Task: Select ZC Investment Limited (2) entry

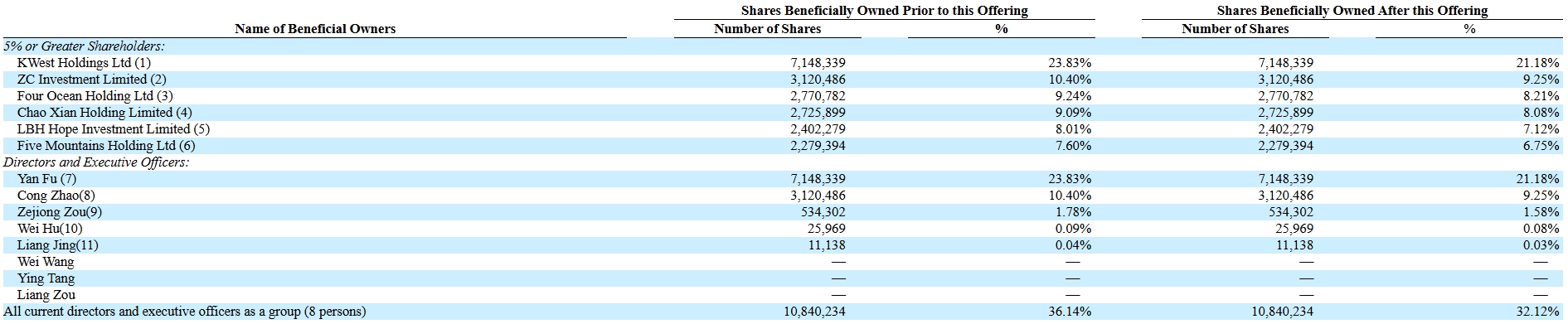Action: pyautogui.click(x=91, y=80)
